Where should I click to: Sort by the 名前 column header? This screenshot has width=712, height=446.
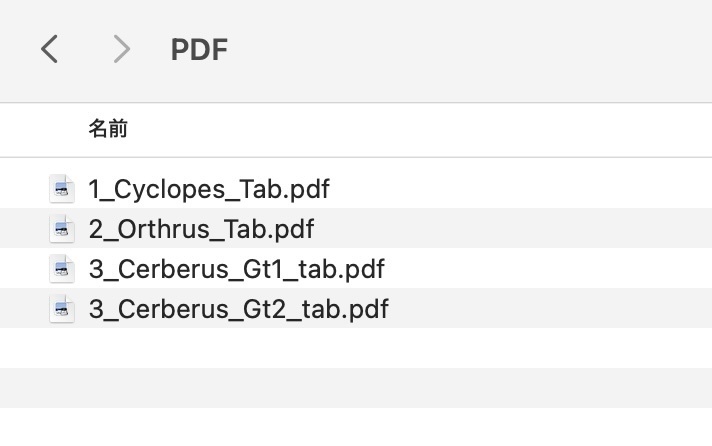pos(108,129)
